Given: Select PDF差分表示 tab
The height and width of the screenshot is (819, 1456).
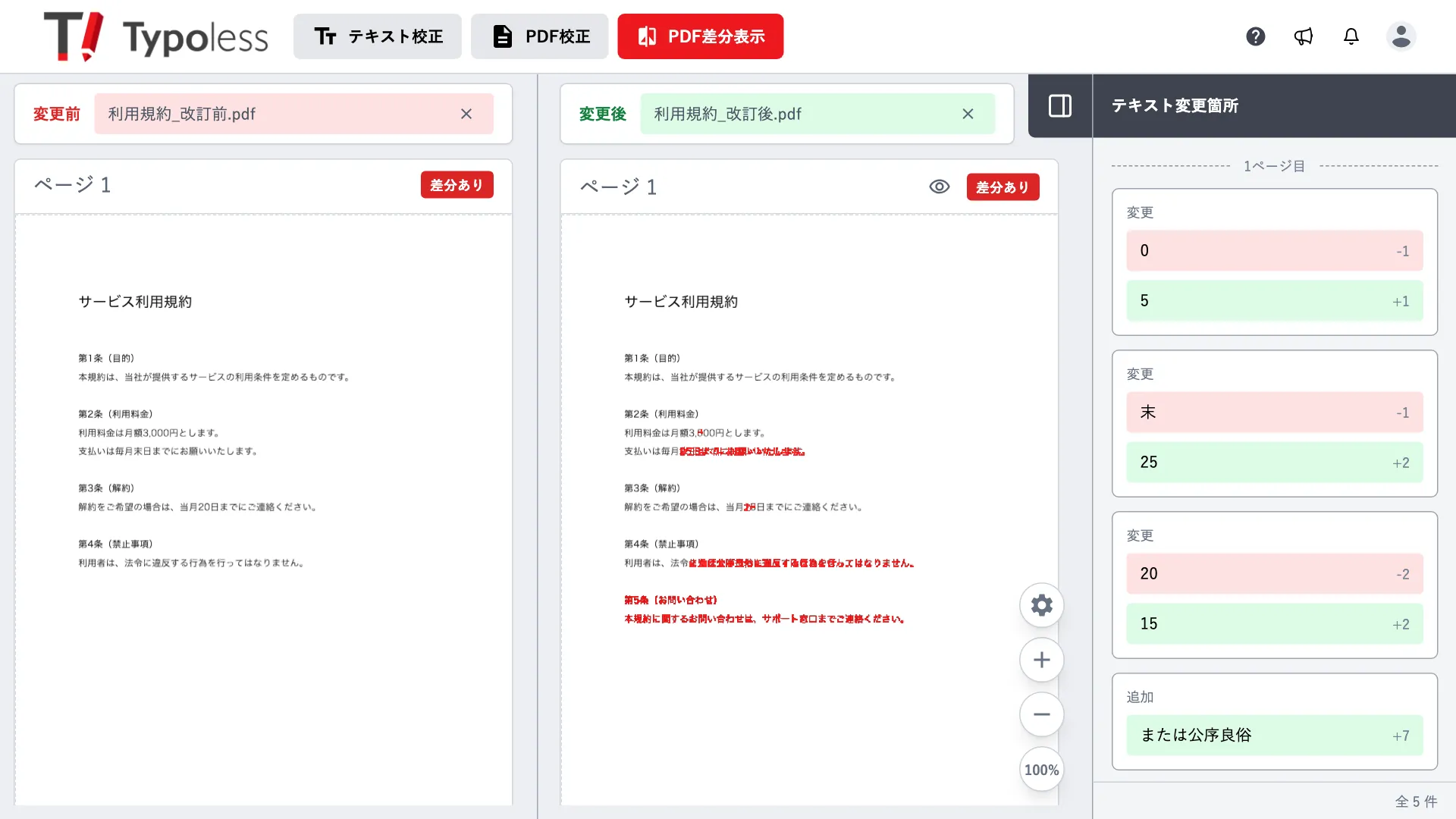Looking at the screenshot, I should [x=701, y=36].
